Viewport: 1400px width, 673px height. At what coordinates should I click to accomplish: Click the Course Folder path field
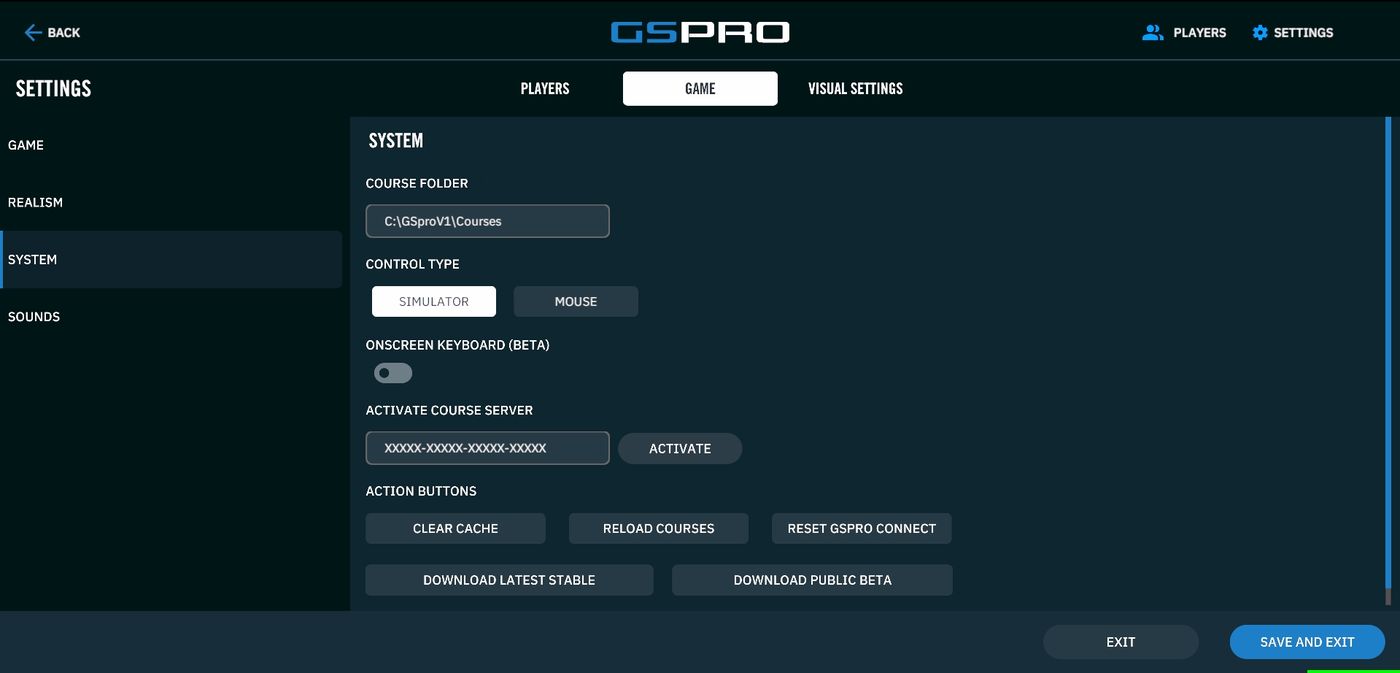(x=487, y=221)
